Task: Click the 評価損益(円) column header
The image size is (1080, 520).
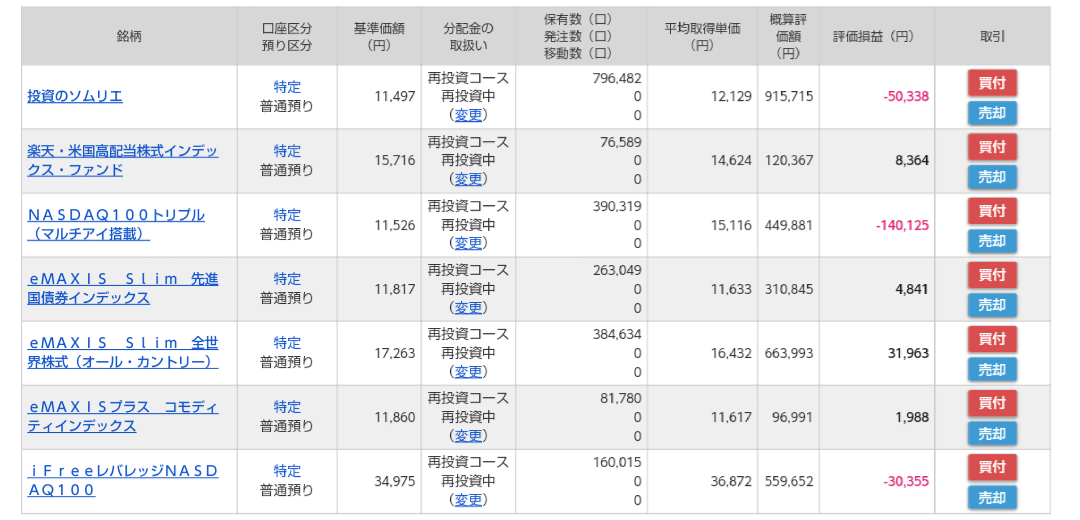Action: tap(877, 37)
